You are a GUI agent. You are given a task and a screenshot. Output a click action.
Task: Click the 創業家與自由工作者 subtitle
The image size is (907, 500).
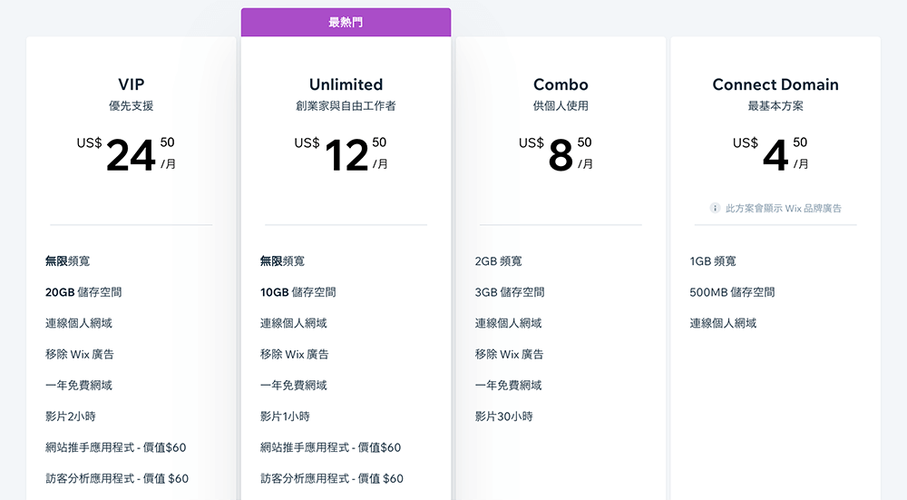coord(346,106)
